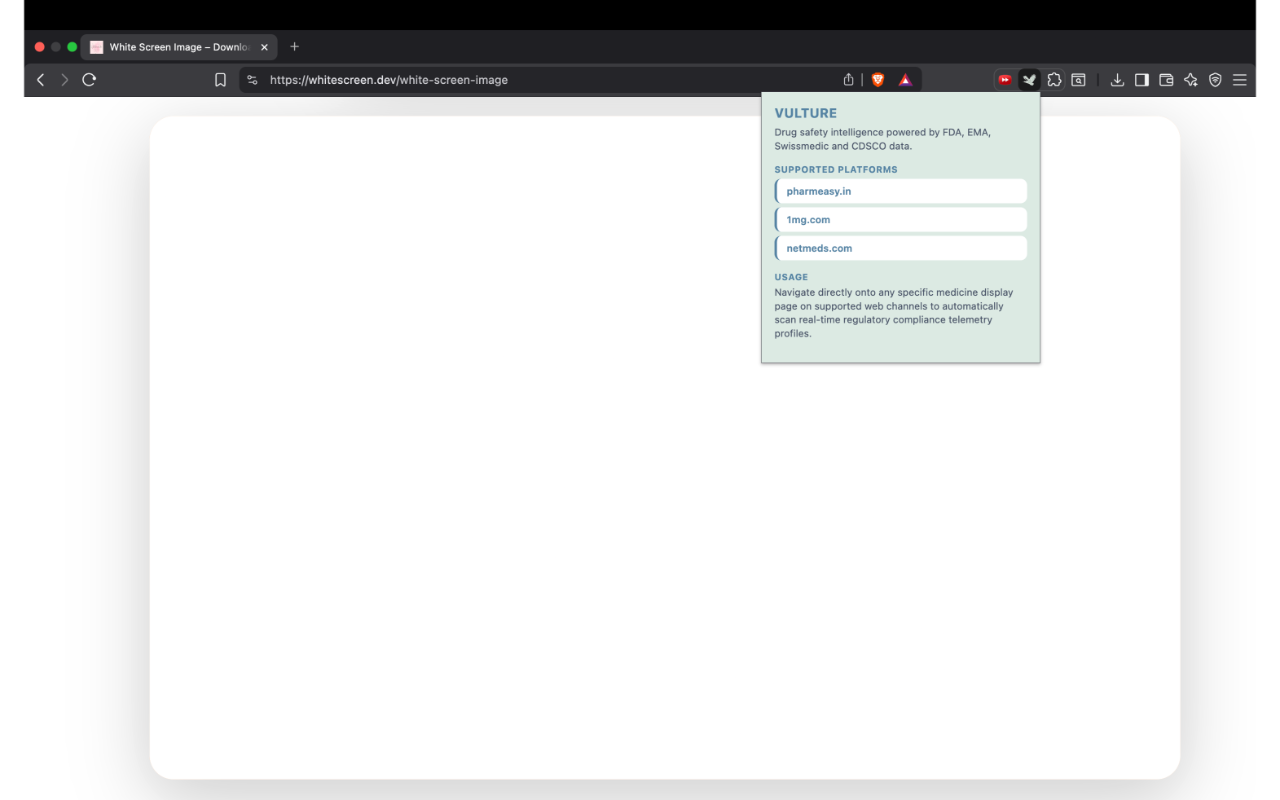Click the USAGE heading in popup
1280x800 pixels.
pos(791,277)
